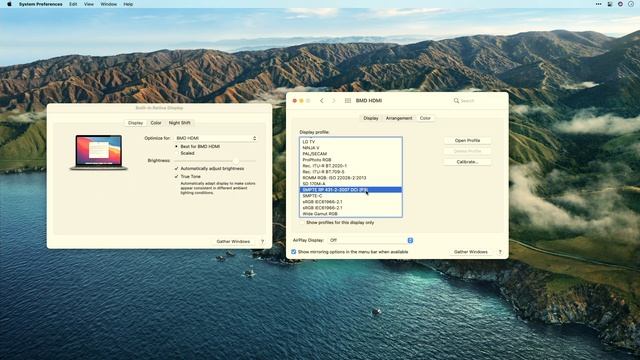
Task: Go back in BMD HDMI window
Action: (x=322, y=100)
